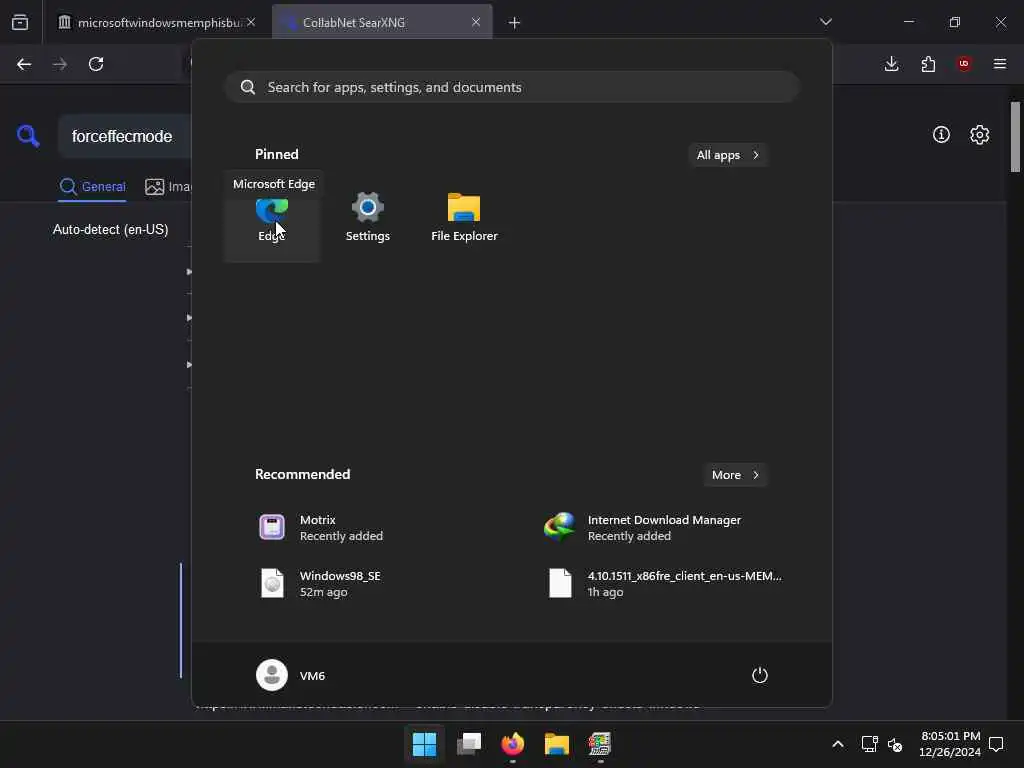Switch to Firefox on the taskbar
Image resolution: width=1024 pixels, height=768 pixels.
(x=513, y=743)
